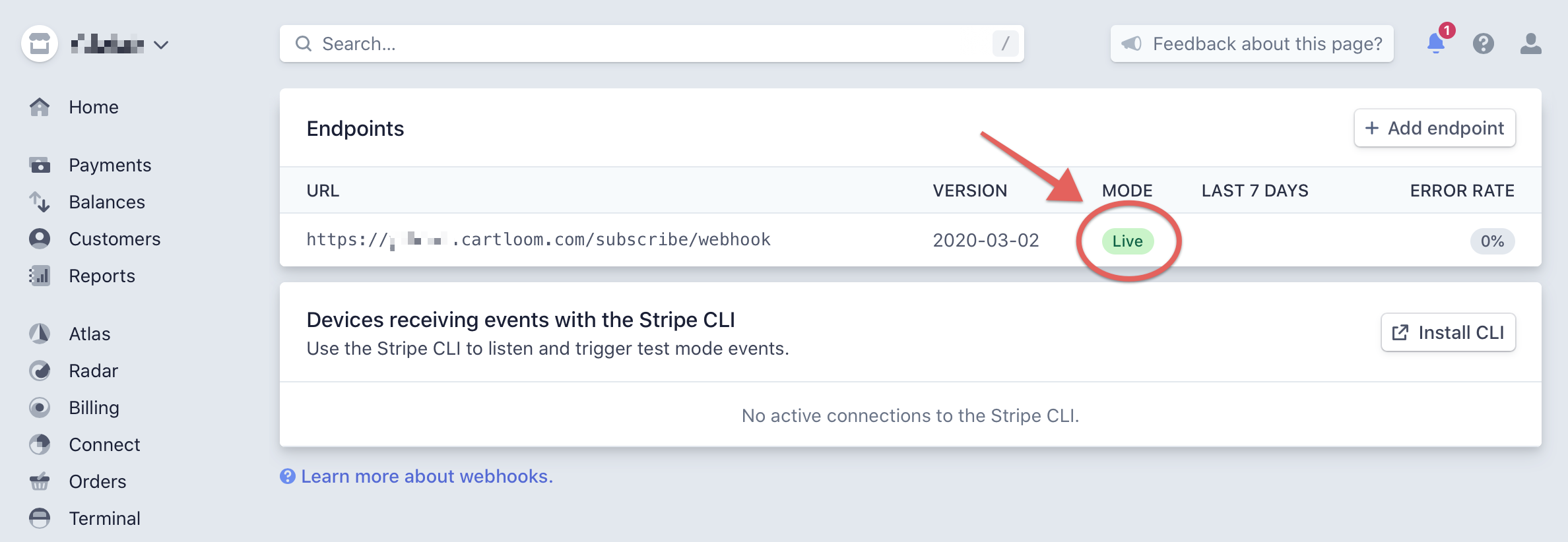Click the Orders basket icon
1568x542 pixels.
click(40, 481)
